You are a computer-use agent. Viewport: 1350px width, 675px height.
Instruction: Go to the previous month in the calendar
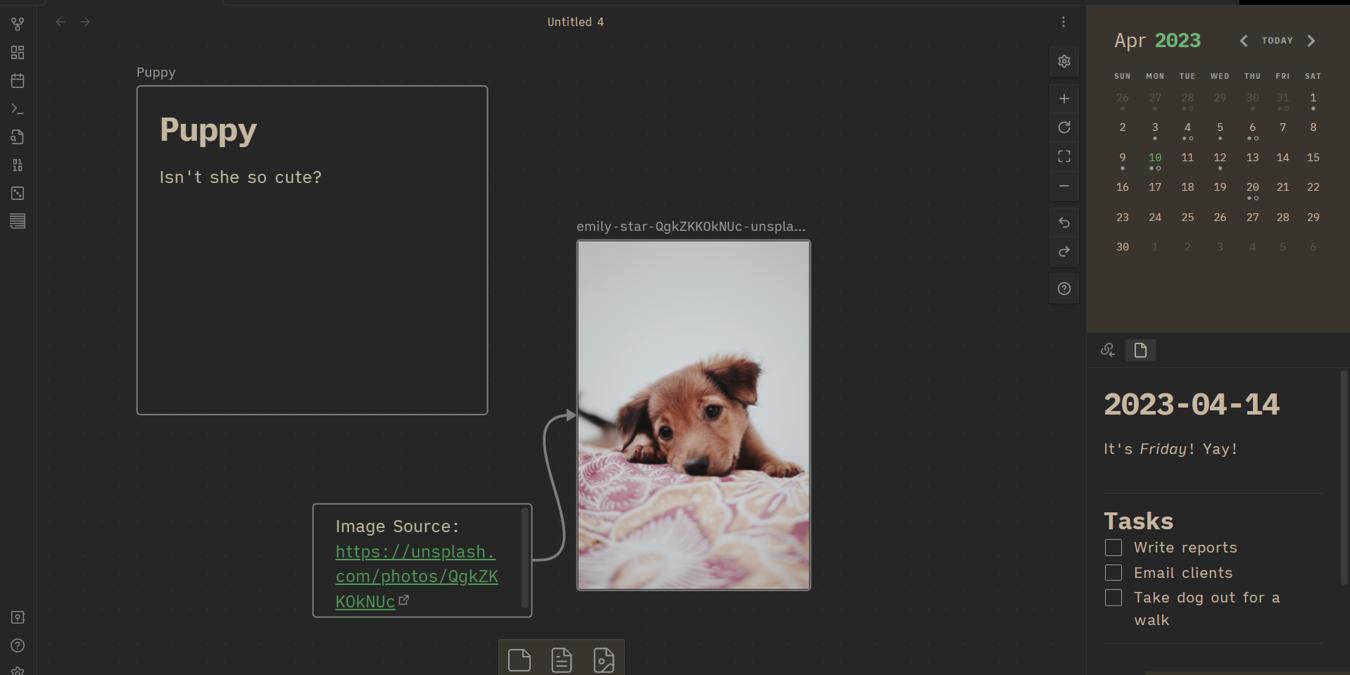tap(1243, 40)
